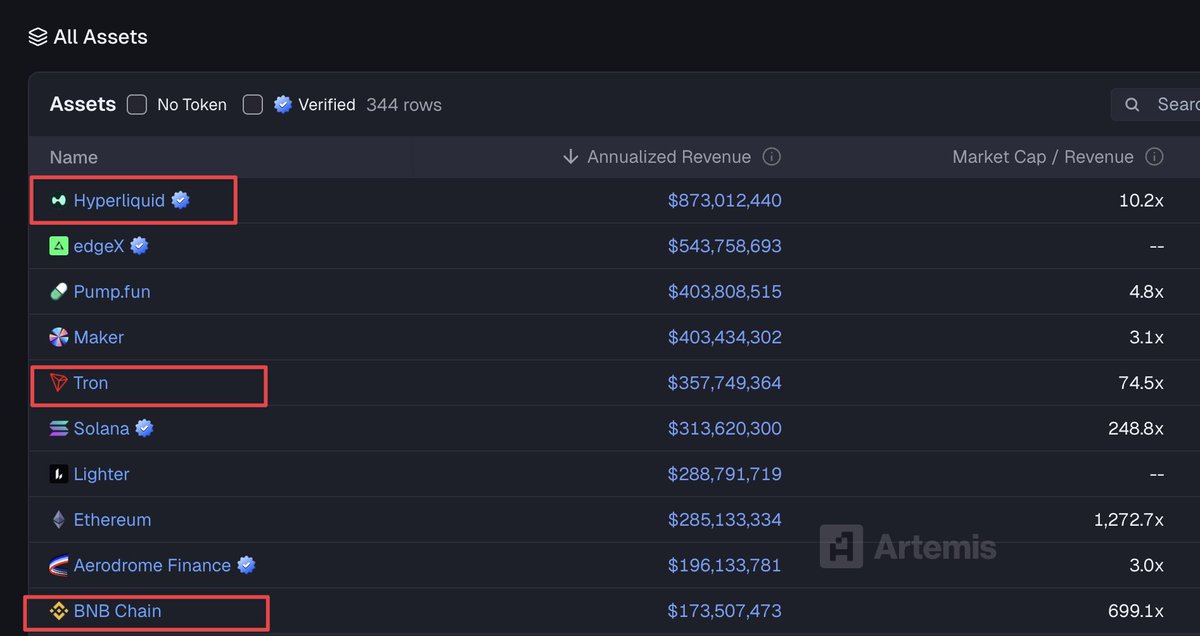Click Aerodrome Finance's verified badge
The image size is (1200, 636).
point(246,565)
